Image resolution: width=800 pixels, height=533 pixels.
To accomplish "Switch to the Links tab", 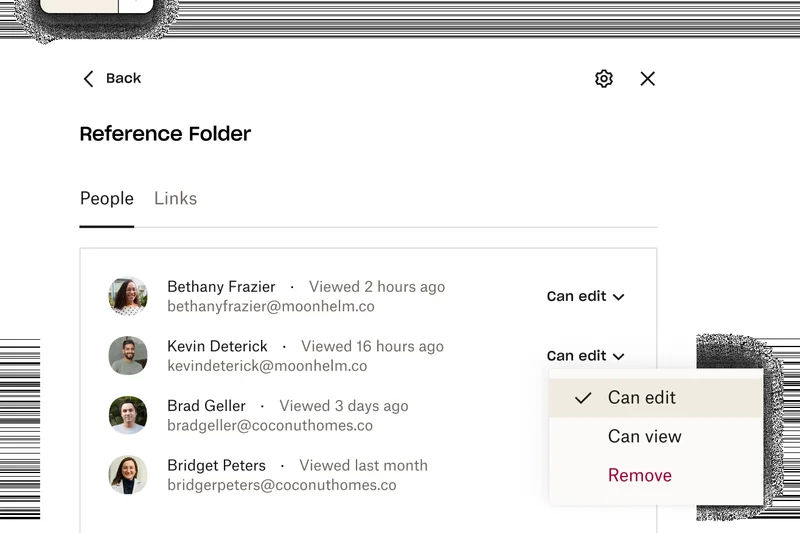I will [x=175, y=199].
